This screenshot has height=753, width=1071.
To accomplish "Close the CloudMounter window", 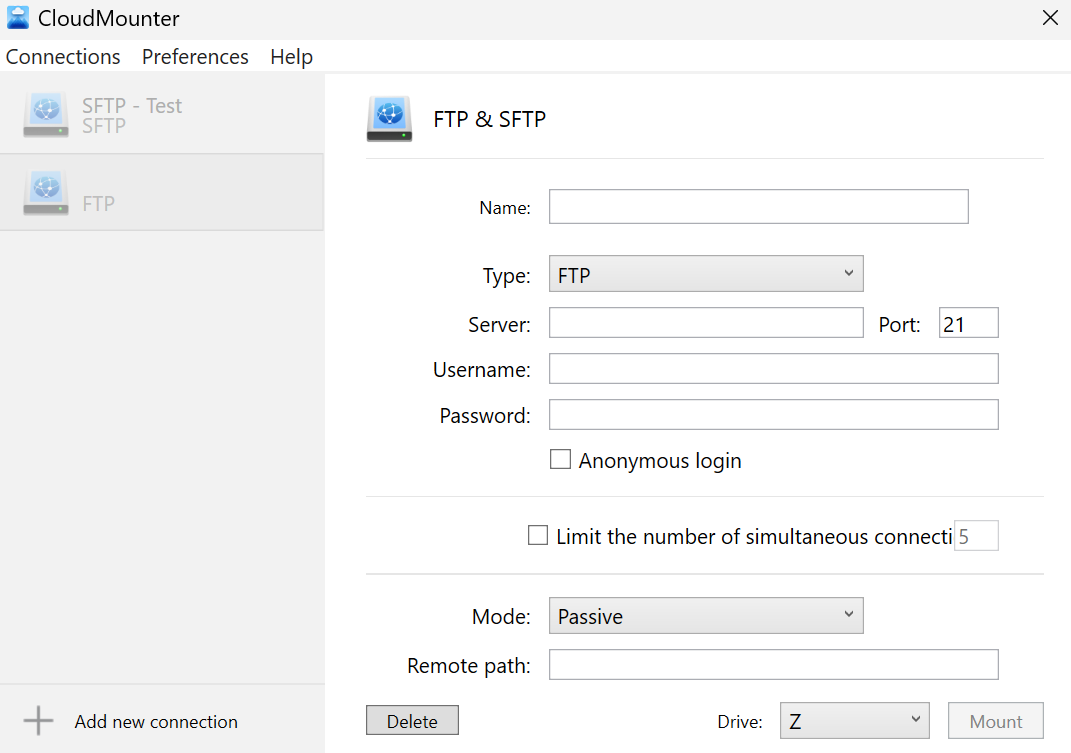I will [x=1050, y=18].
